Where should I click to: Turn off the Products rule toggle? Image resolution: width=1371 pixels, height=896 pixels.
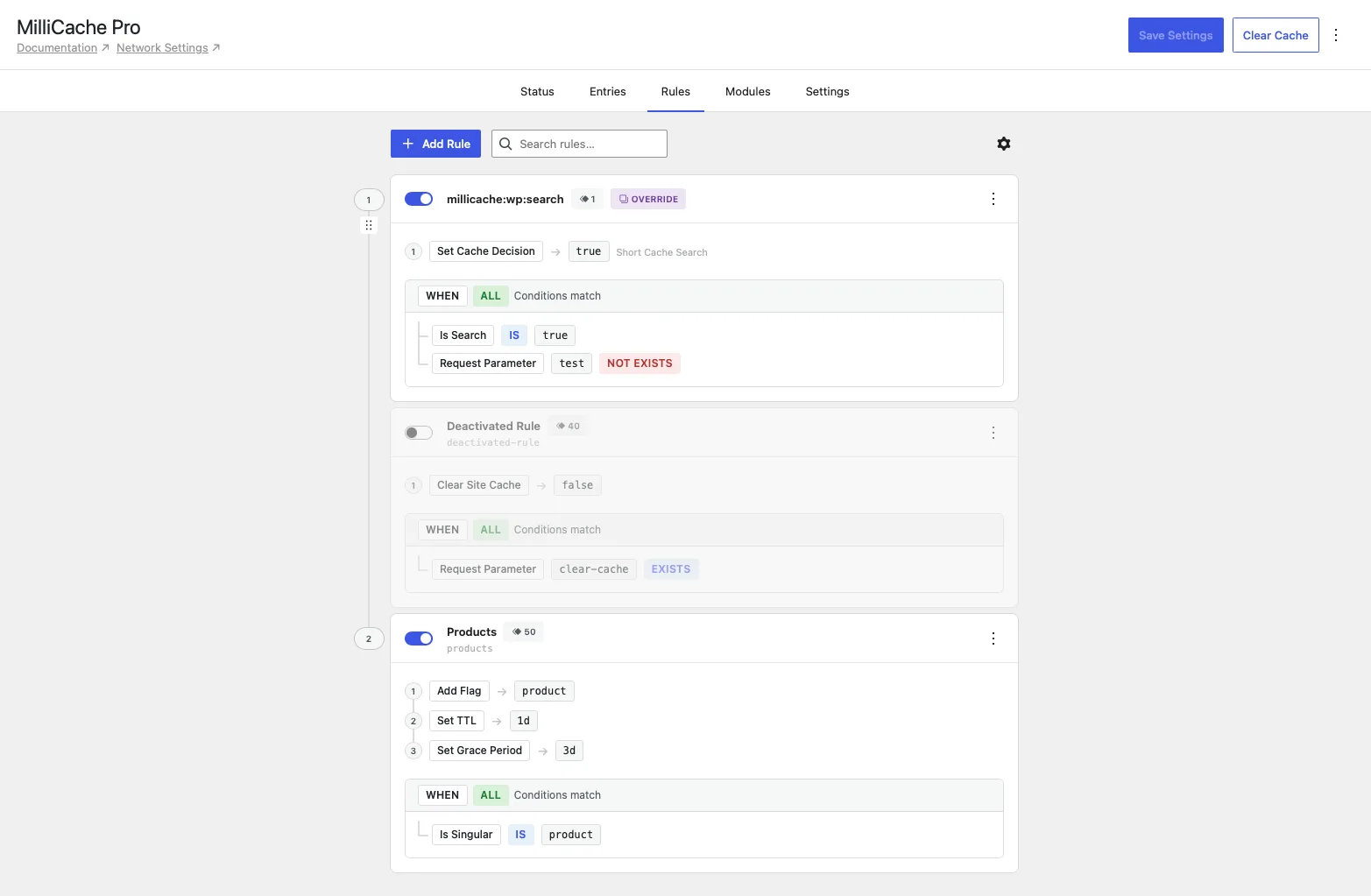click(x=419, y=638)
